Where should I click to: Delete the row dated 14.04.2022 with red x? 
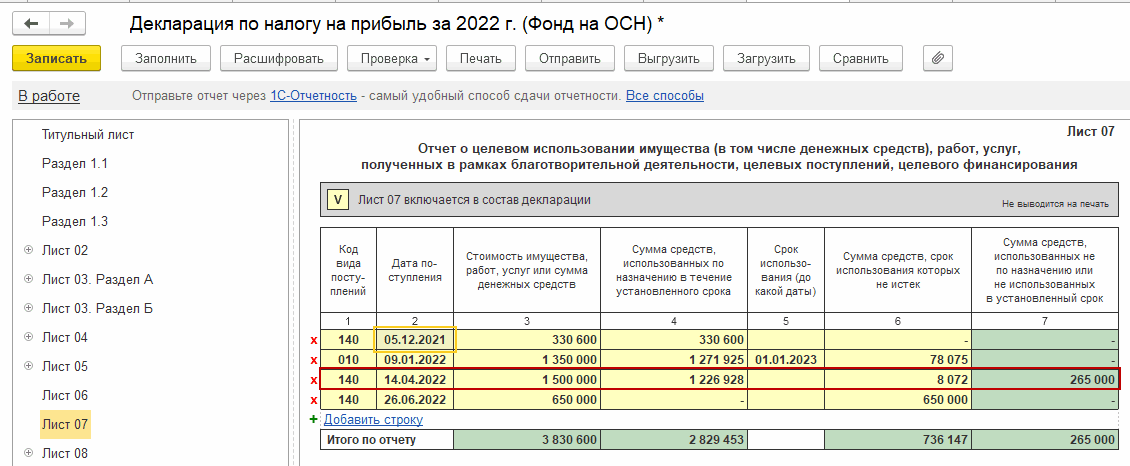[313, 380]
